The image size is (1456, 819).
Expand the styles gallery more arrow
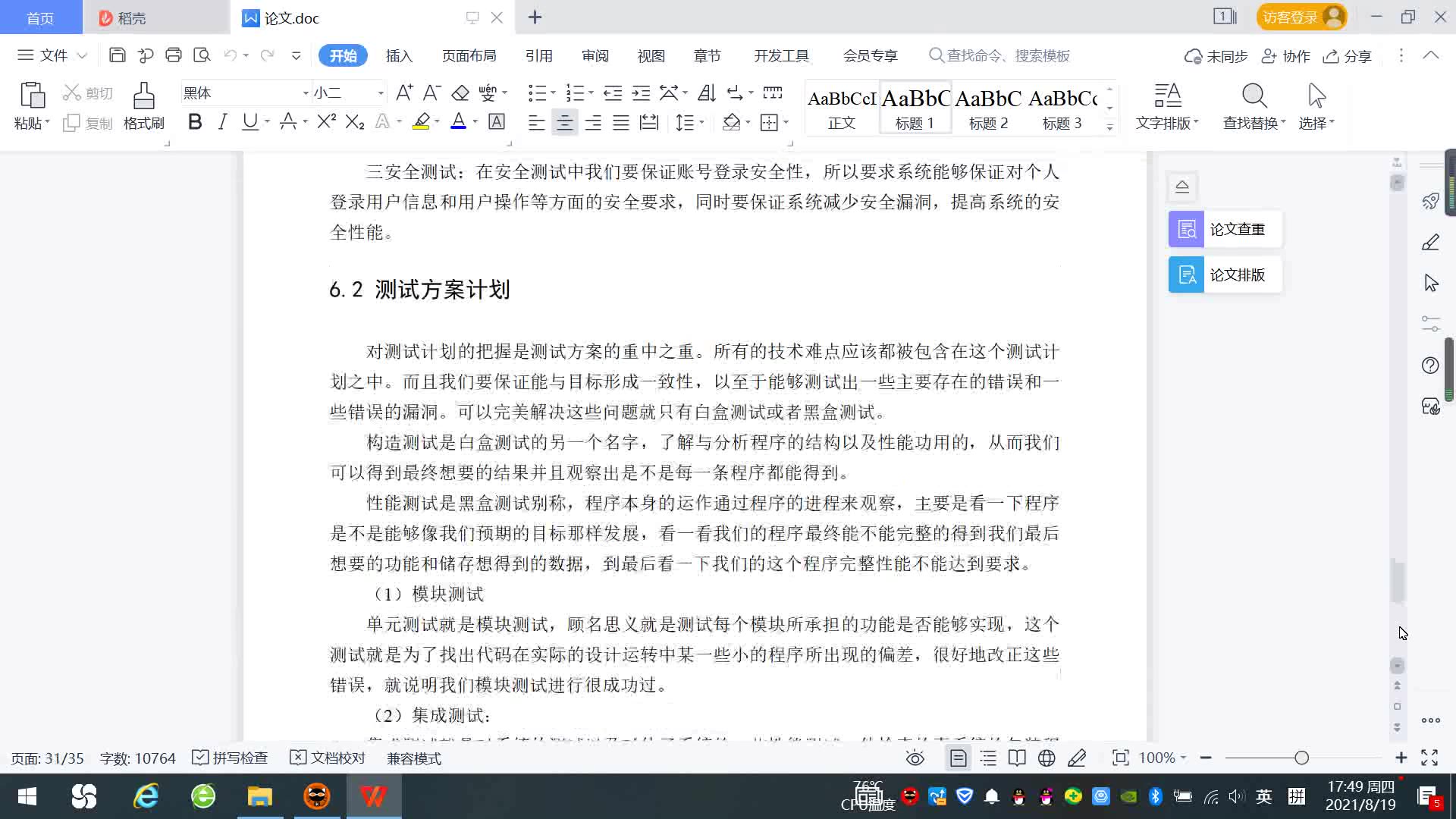click(1109, 127)
